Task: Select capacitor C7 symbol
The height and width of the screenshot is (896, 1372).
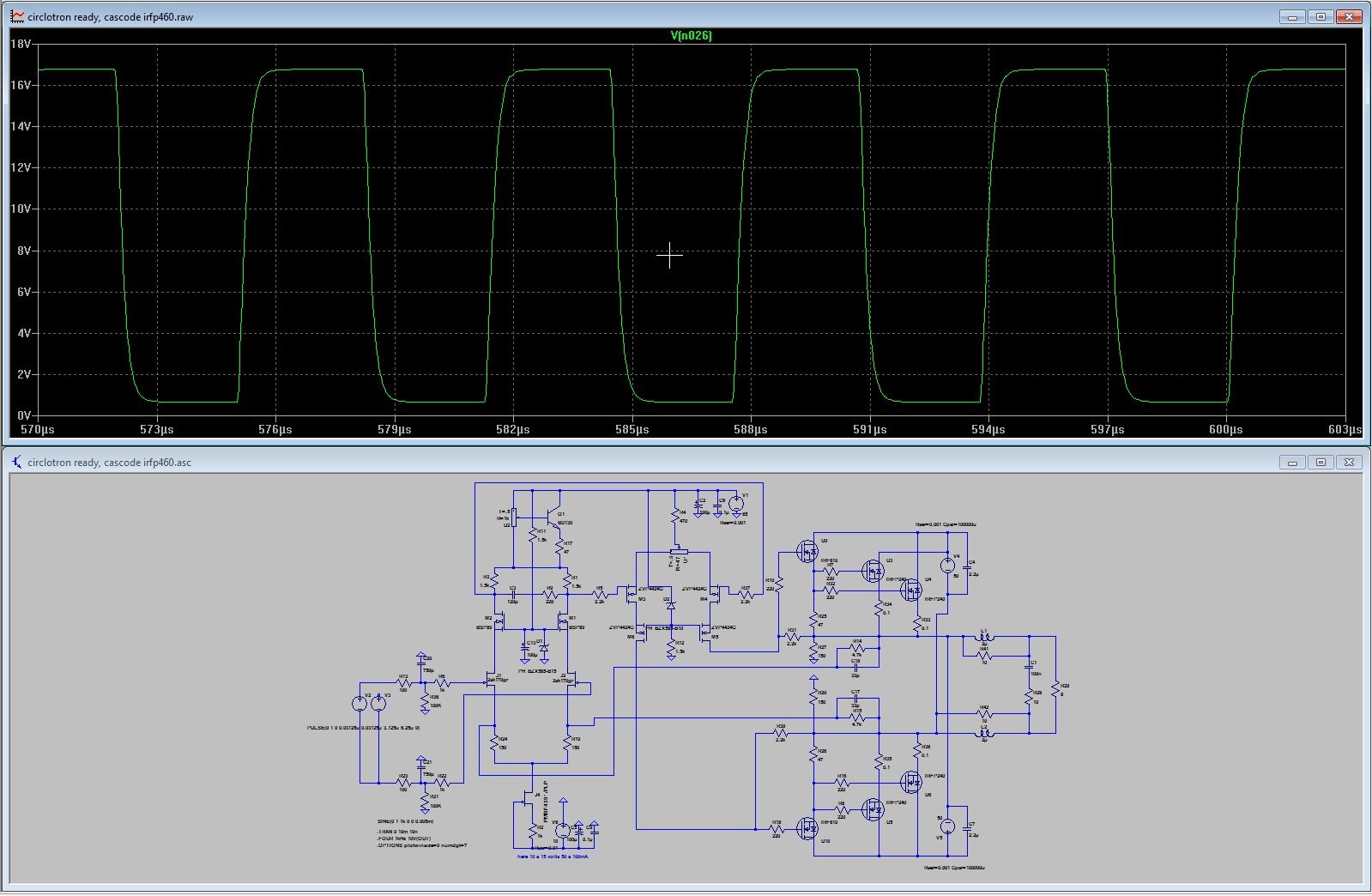Action: pos(967,829)
